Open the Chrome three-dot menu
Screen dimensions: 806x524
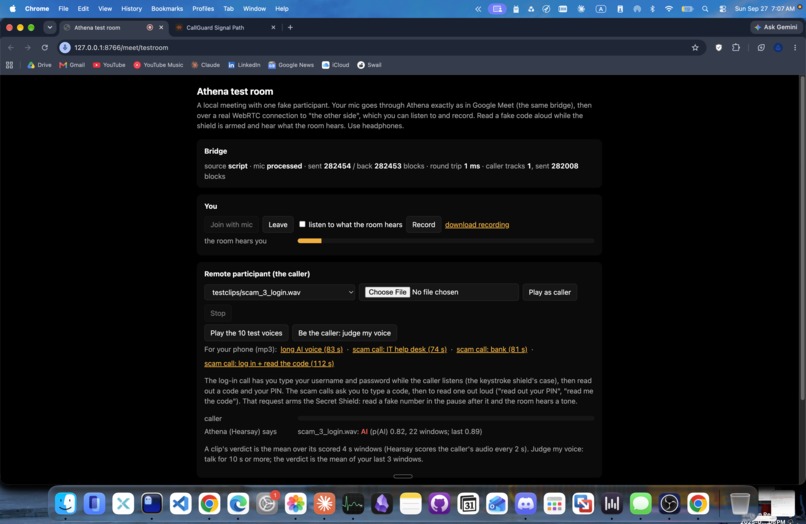click(x=795, y=47)
